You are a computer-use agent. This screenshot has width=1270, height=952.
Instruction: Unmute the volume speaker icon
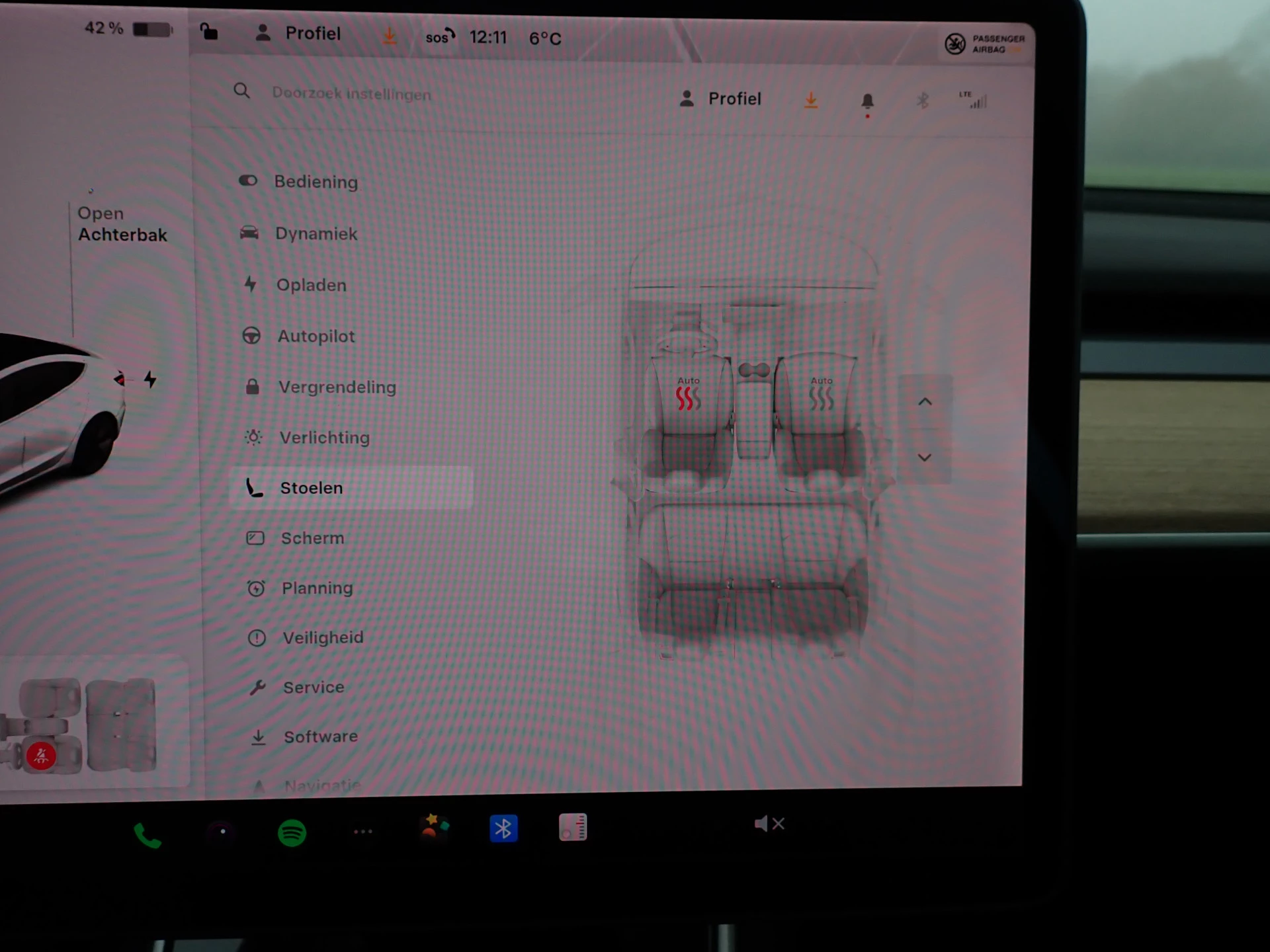[x=769, y=824]
